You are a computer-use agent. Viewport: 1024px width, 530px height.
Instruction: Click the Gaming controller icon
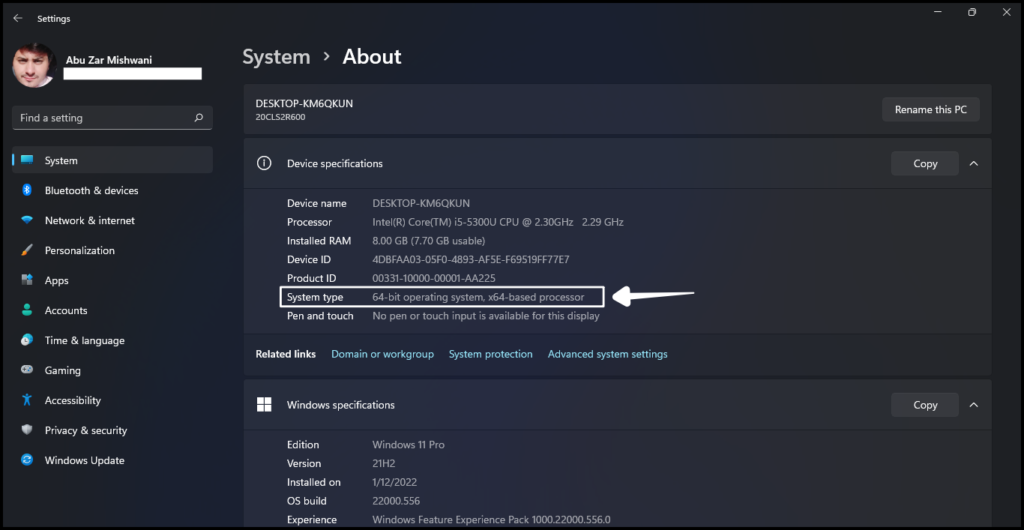click(27, 370)
